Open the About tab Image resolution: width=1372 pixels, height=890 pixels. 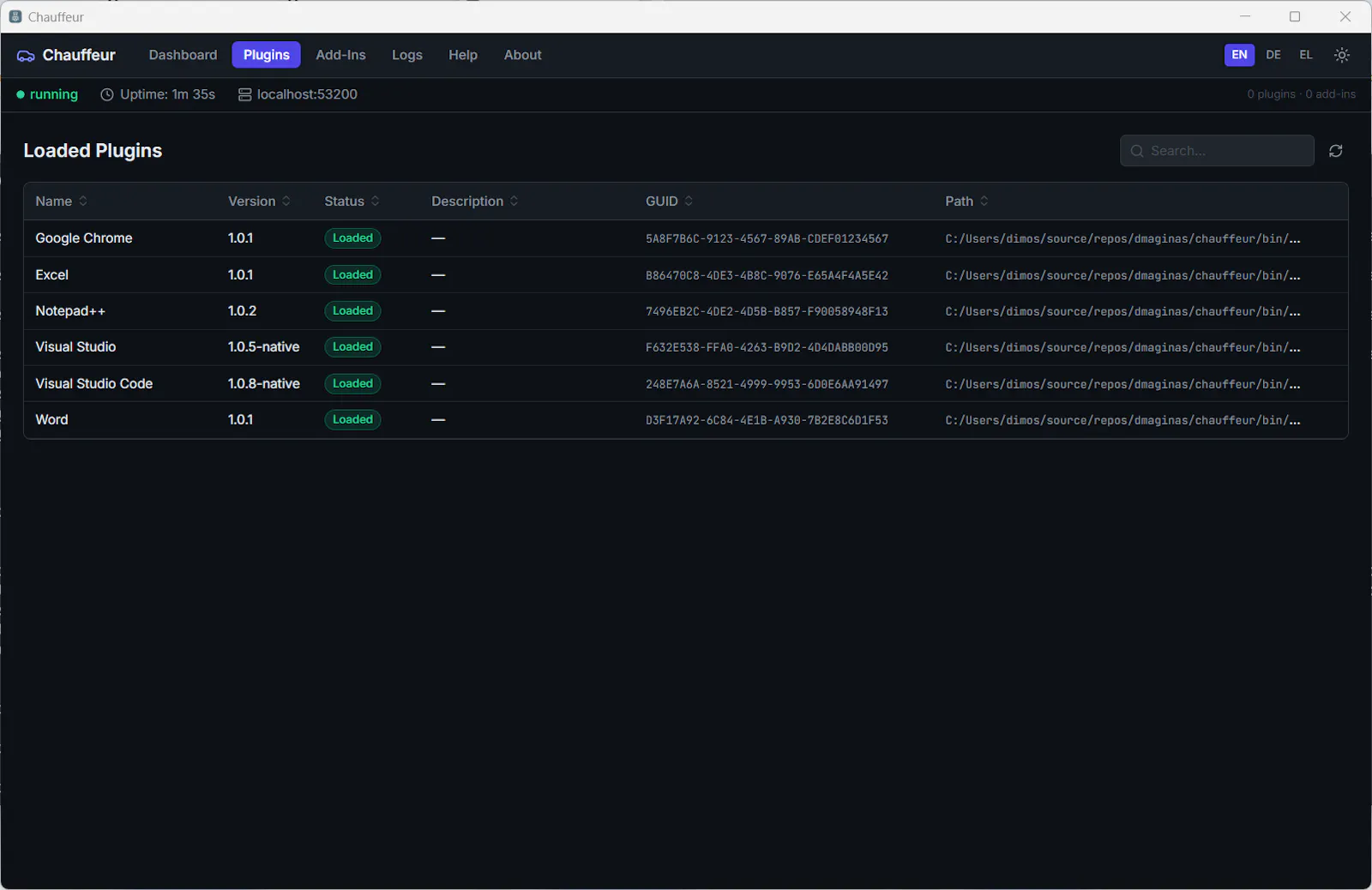click(522, 55)
